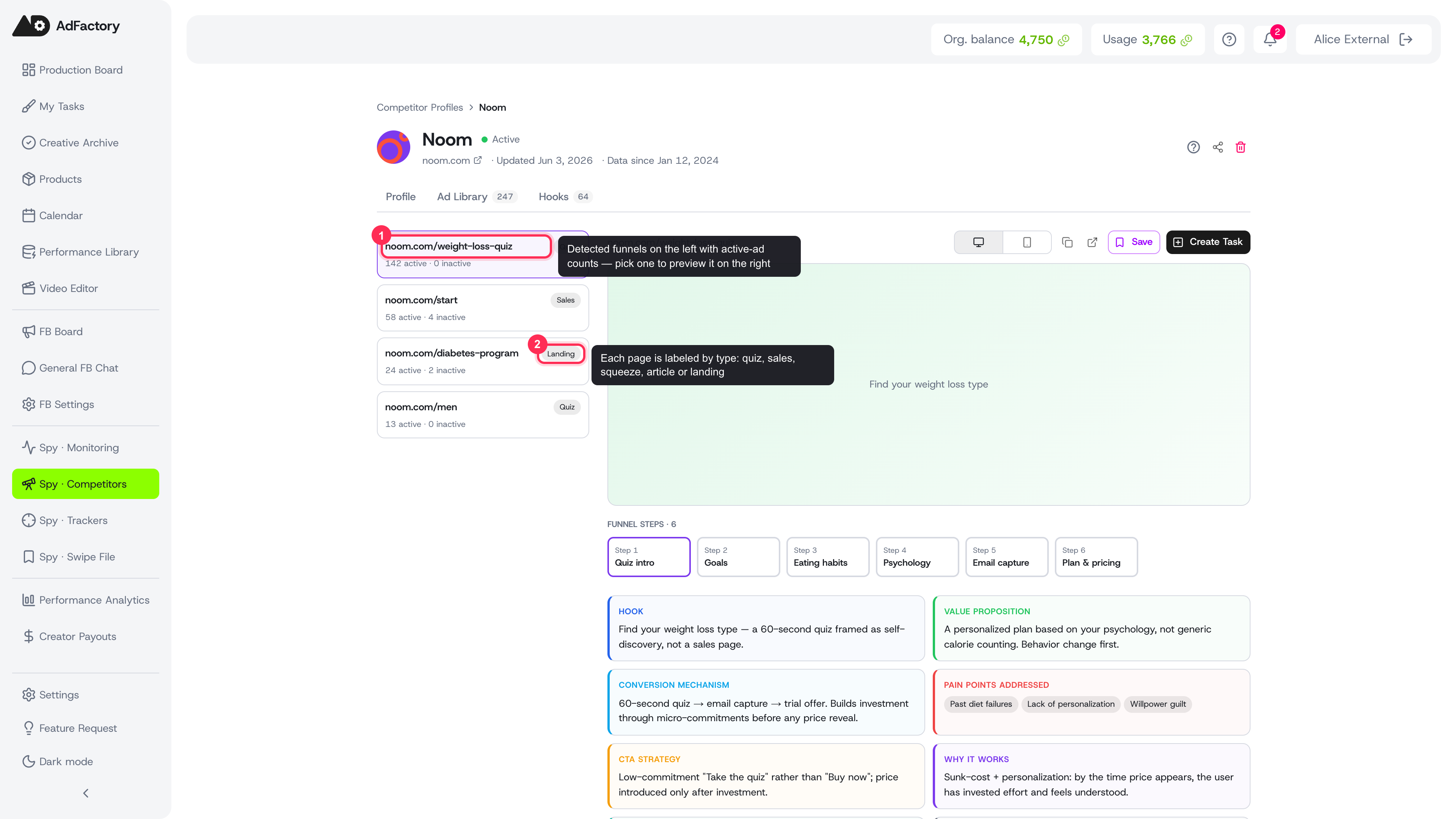Switch preview to mobile view
Image resolution: width=1456 pixels, height=819 pixels.
[1027, 243]
